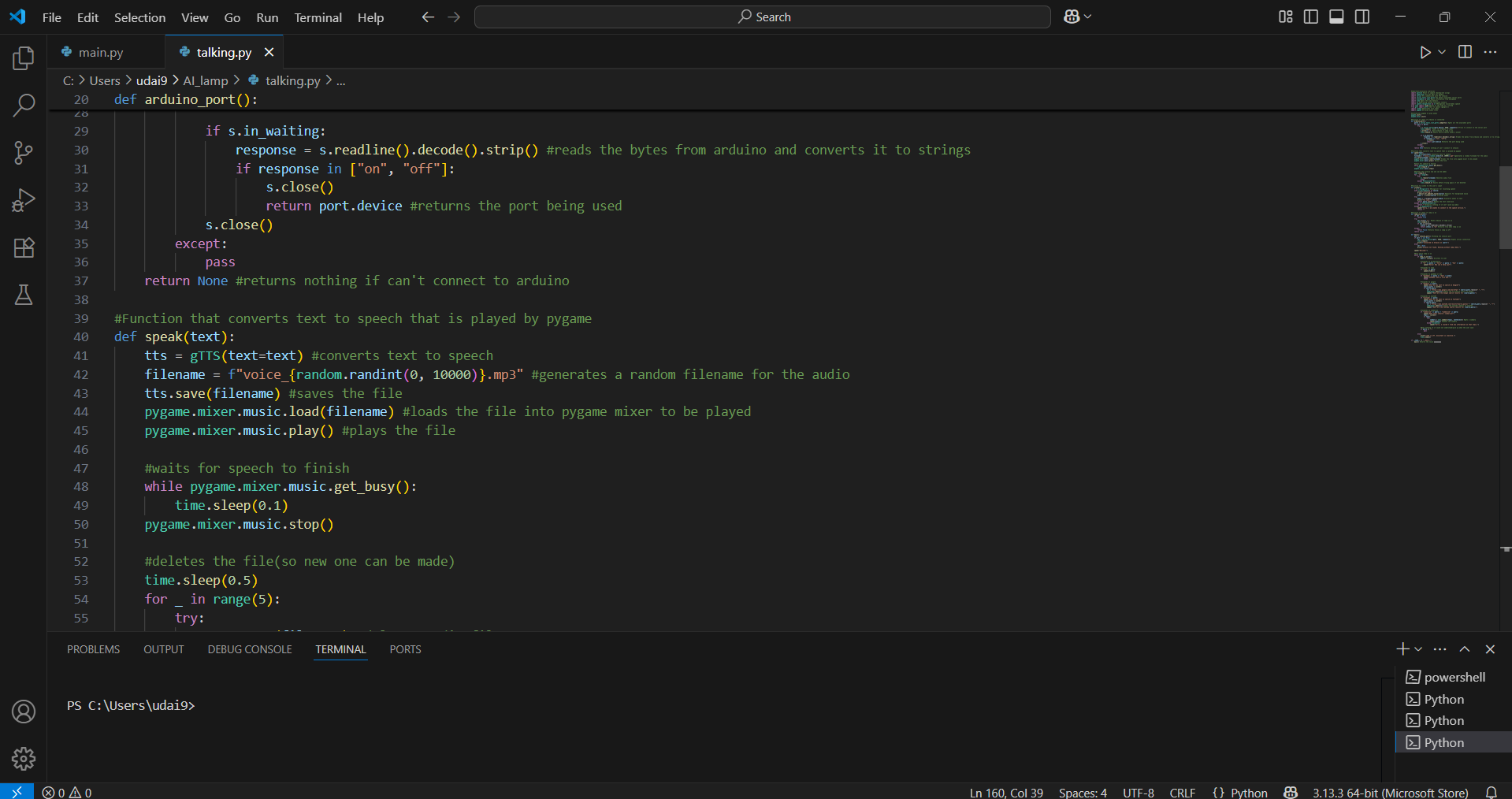Screen dimensions: 1512x799
Task: Click the udai9 breadcrumb folder
Action: click(151, 80)
